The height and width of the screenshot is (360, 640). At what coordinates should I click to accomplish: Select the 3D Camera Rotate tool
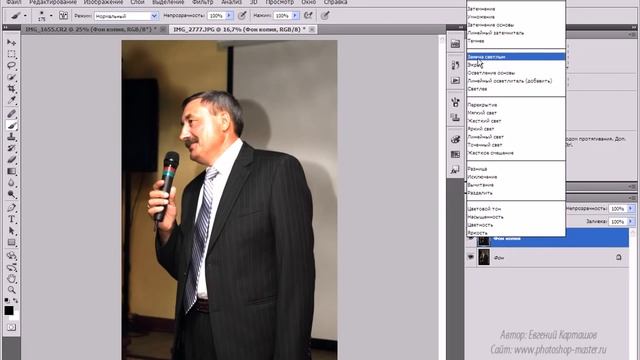click(x=11, y=267)
